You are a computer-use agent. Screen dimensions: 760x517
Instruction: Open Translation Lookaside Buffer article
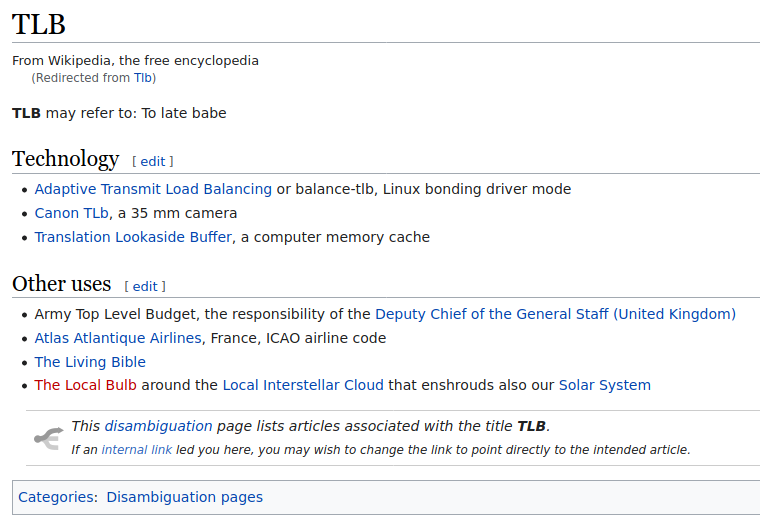click(133, 237)
